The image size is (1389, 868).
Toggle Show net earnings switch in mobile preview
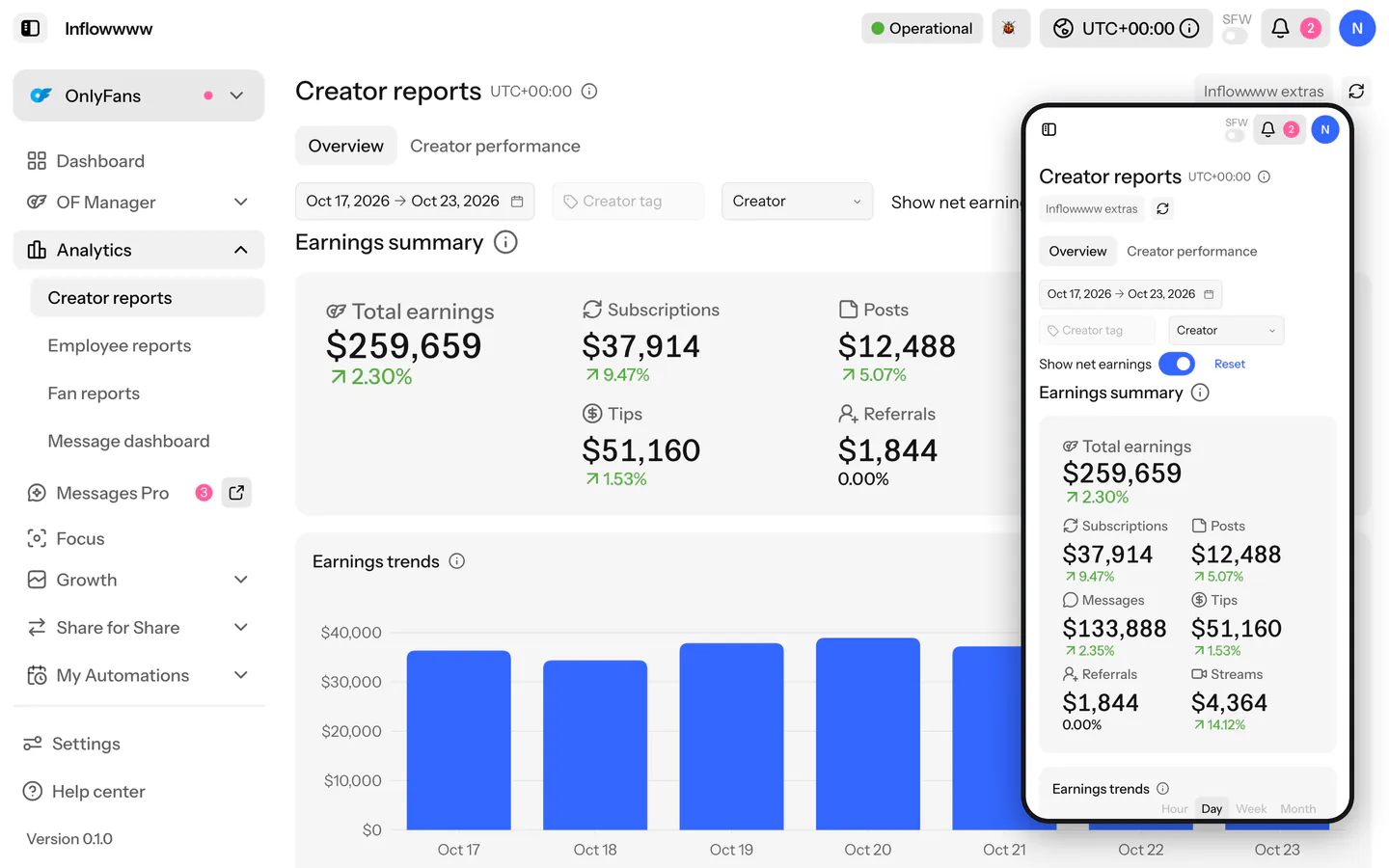1177,364
